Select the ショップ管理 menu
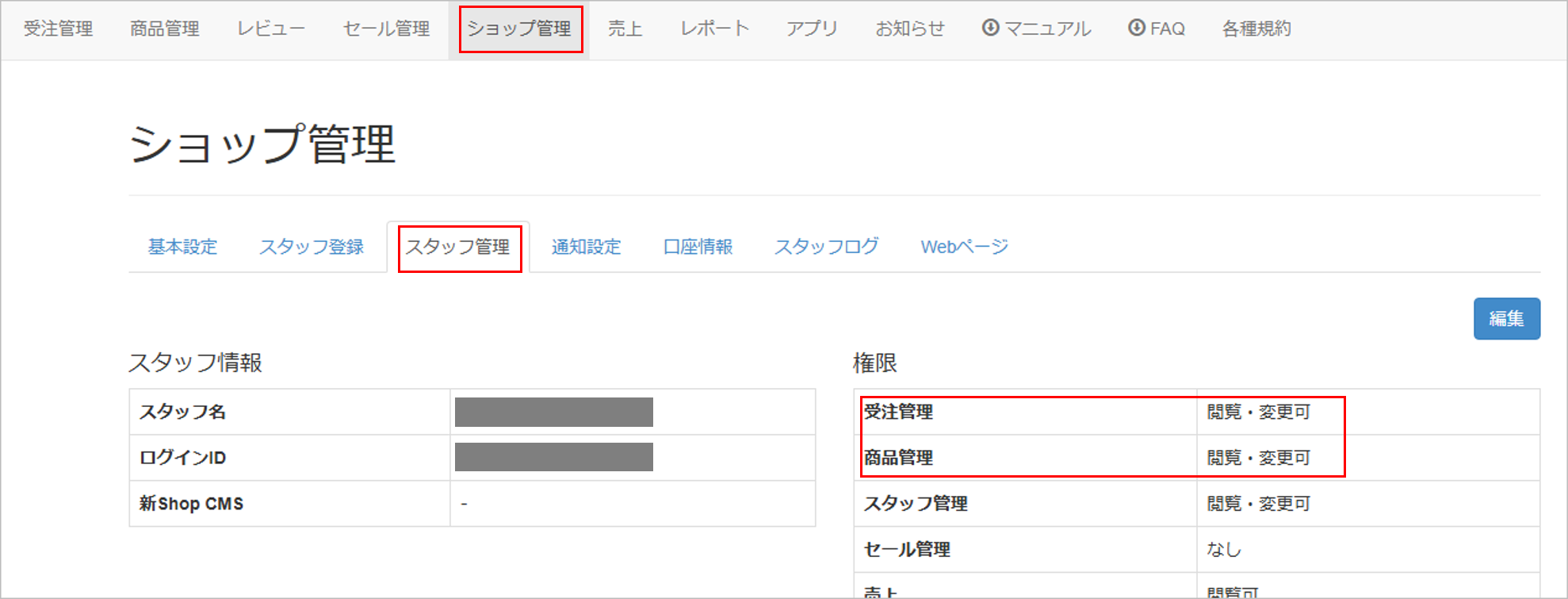 [x=519, y=29]
